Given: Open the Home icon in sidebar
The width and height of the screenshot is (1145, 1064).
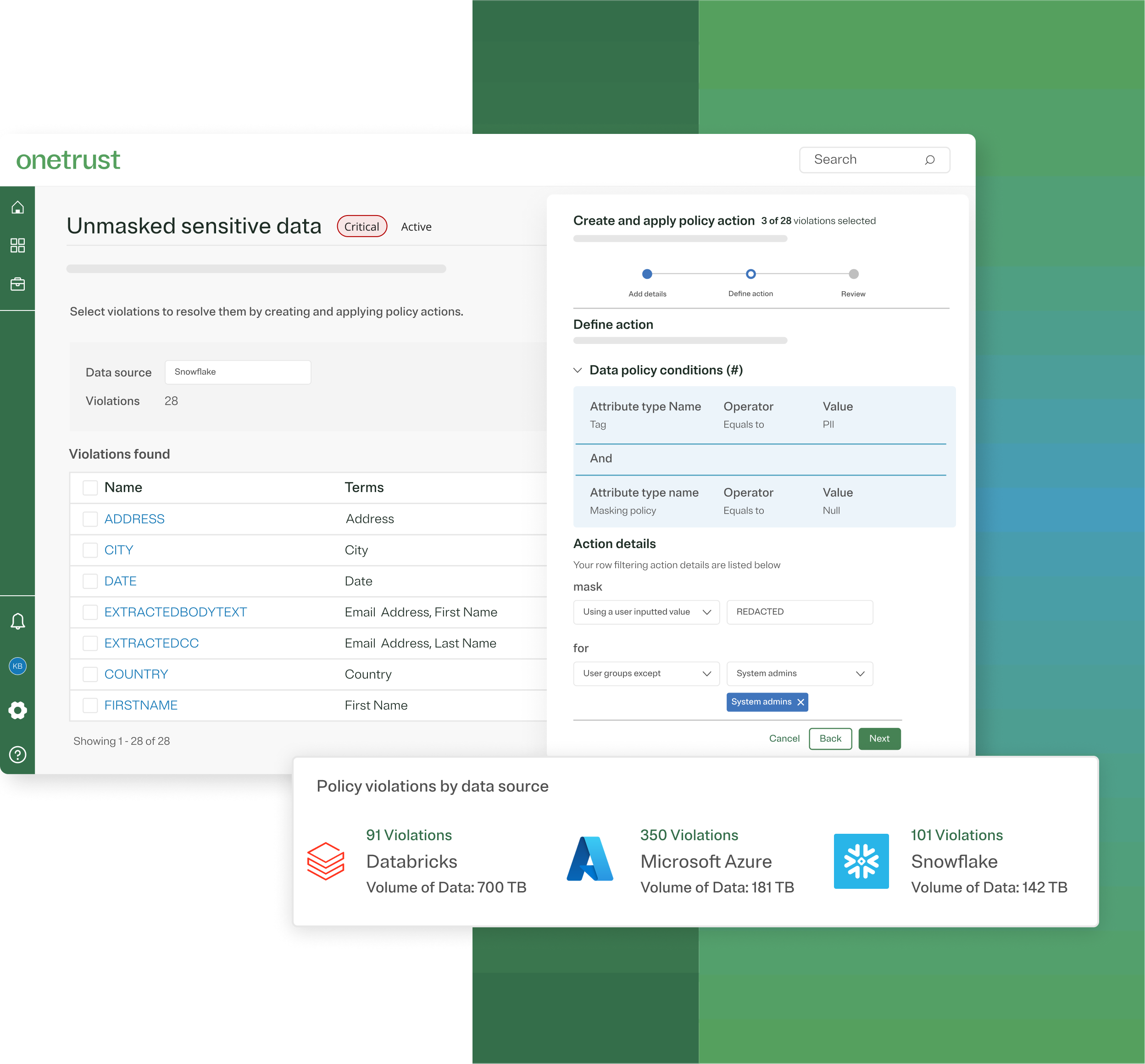Looking at the screenshot, I should (18, 207).
